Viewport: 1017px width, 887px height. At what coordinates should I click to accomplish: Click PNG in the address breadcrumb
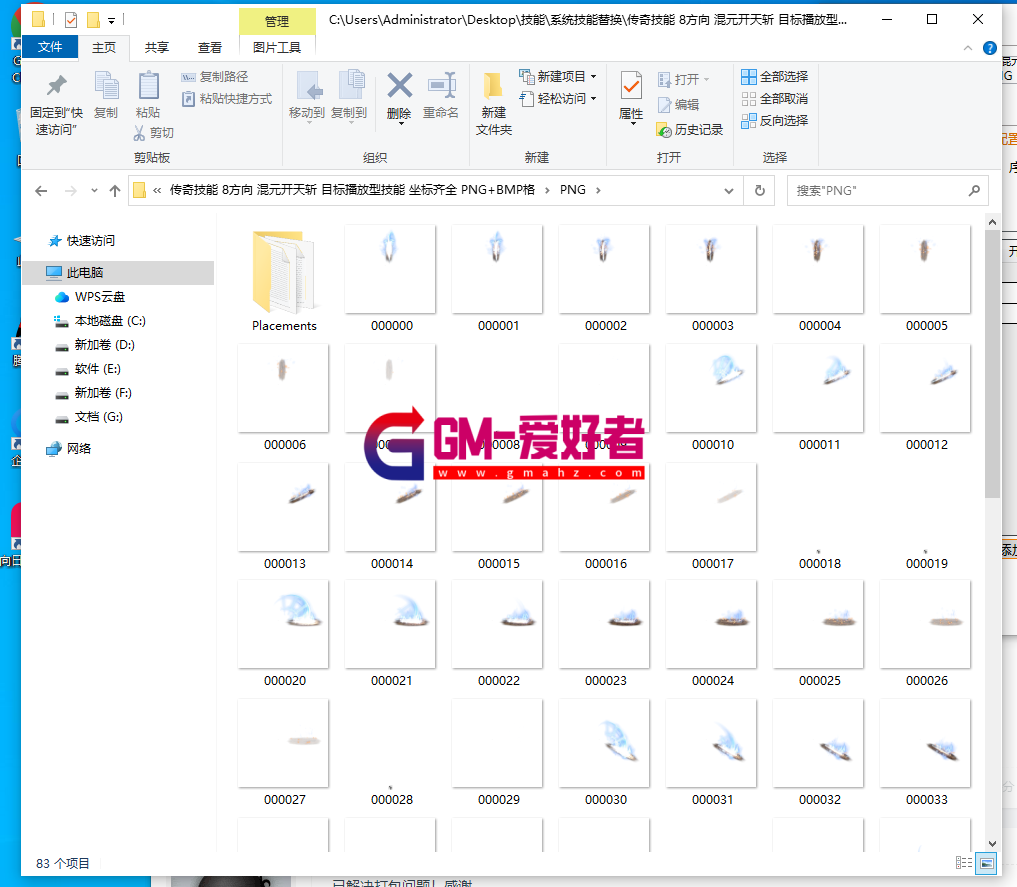pyautogui.click(x=573, y=190)
